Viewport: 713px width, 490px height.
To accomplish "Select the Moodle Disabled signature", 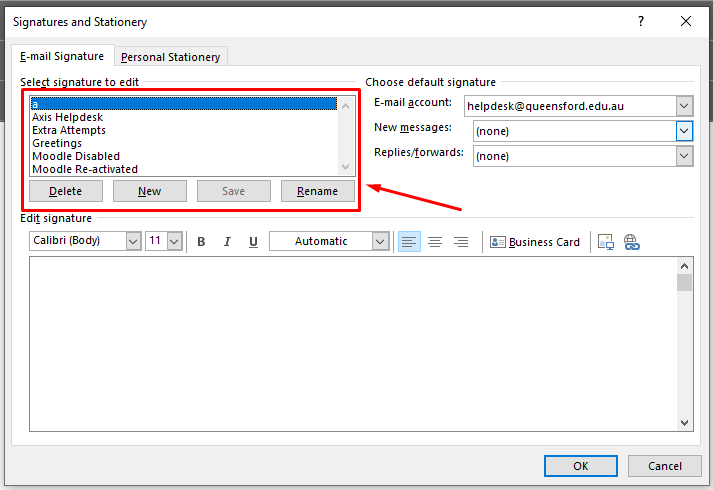I will [184, 156].
